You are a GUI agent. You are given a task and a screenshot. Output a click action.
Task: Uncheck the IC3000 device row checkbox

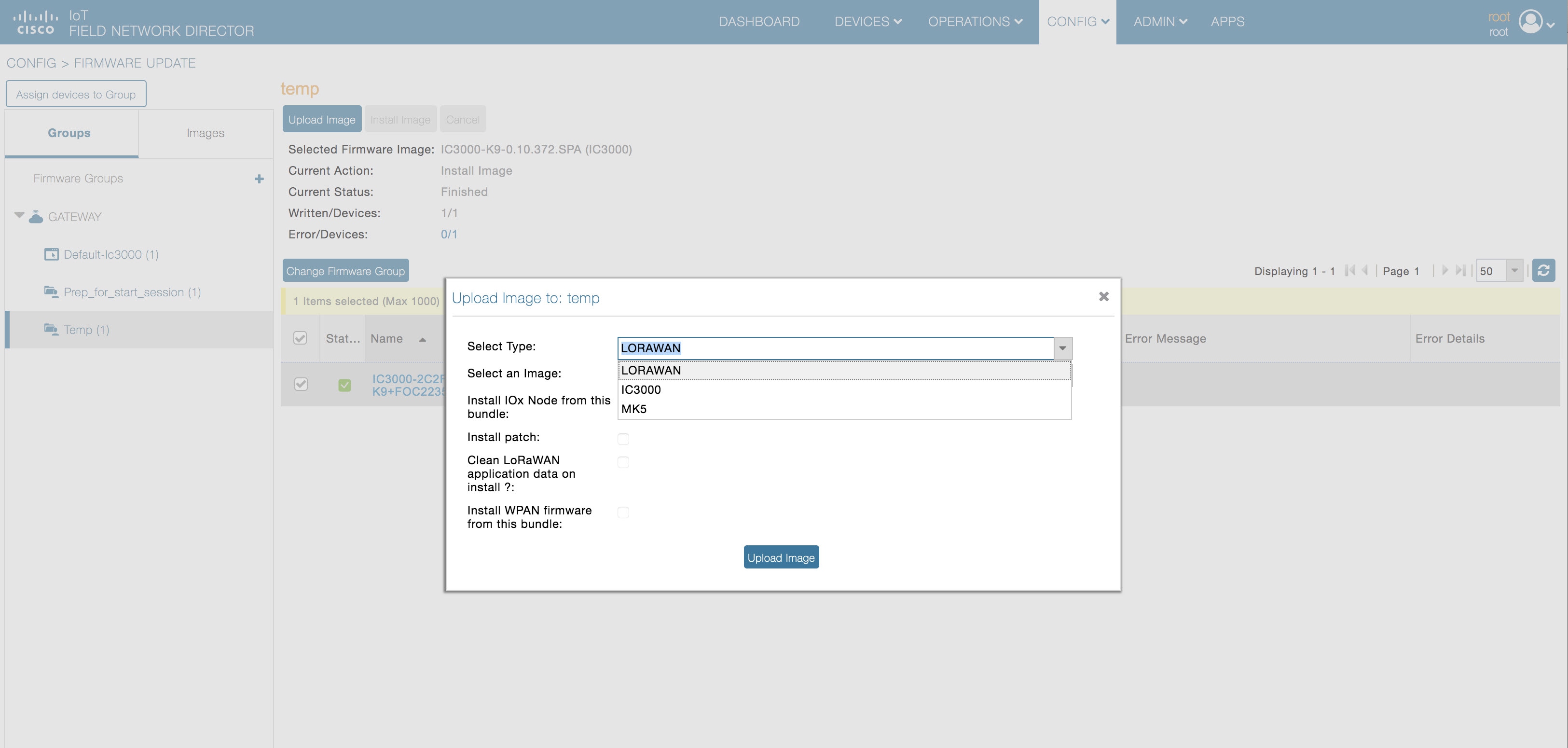(x=301, y=384)
